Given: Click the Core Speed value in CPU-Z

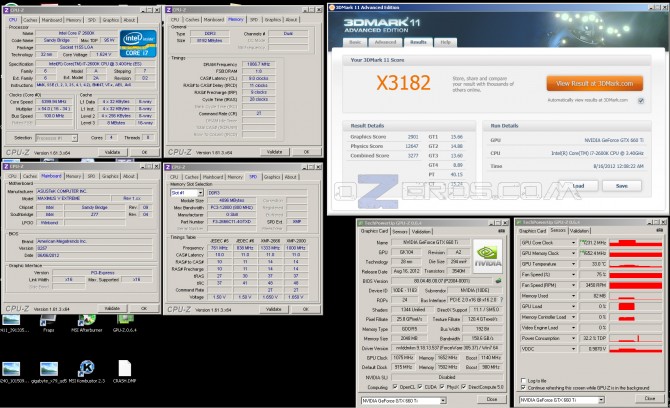Looking at the screenshot, I should [54, 102].
